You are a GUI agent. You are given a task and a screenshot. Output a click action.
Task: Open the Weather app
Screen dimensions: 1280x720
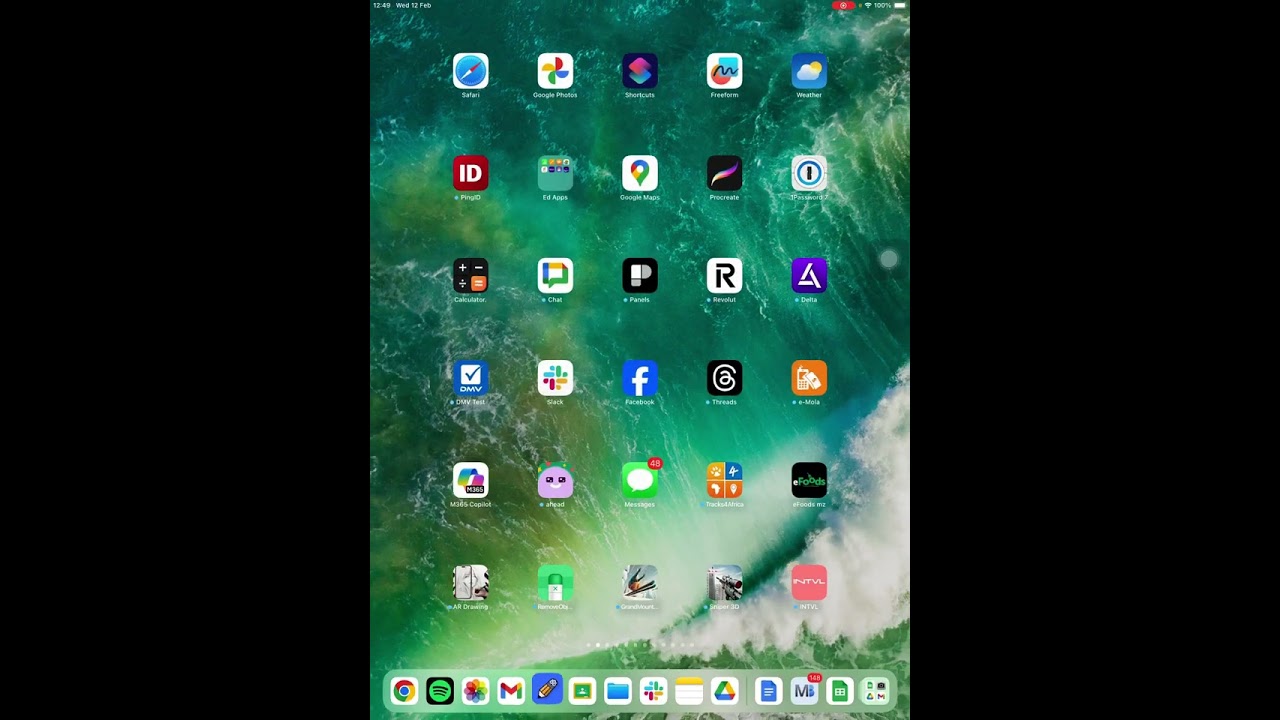point(809,71)
